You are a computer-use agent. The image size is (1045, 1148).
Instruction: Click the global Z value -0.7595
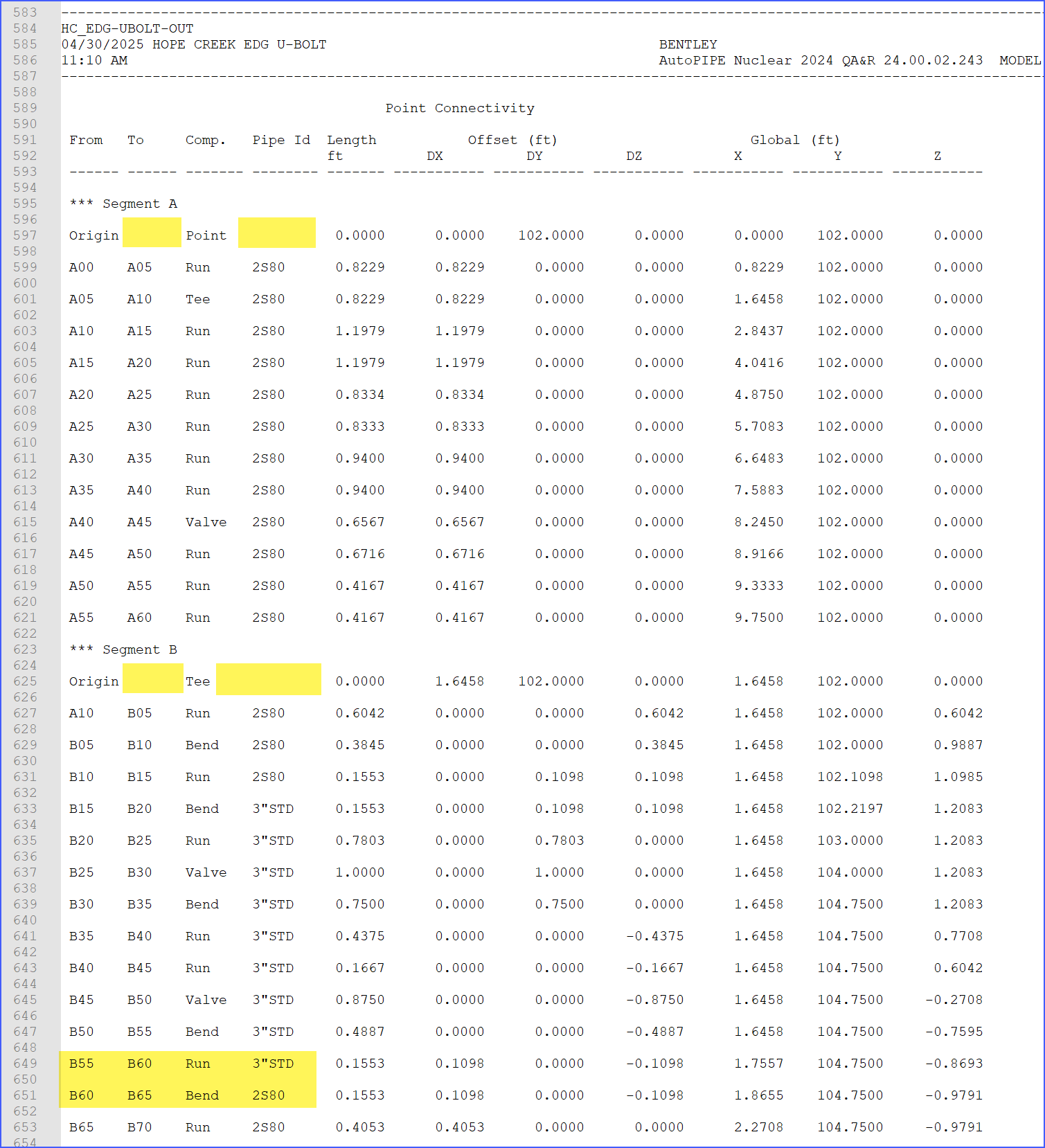pyautogui.click(x=954, y=1032)
